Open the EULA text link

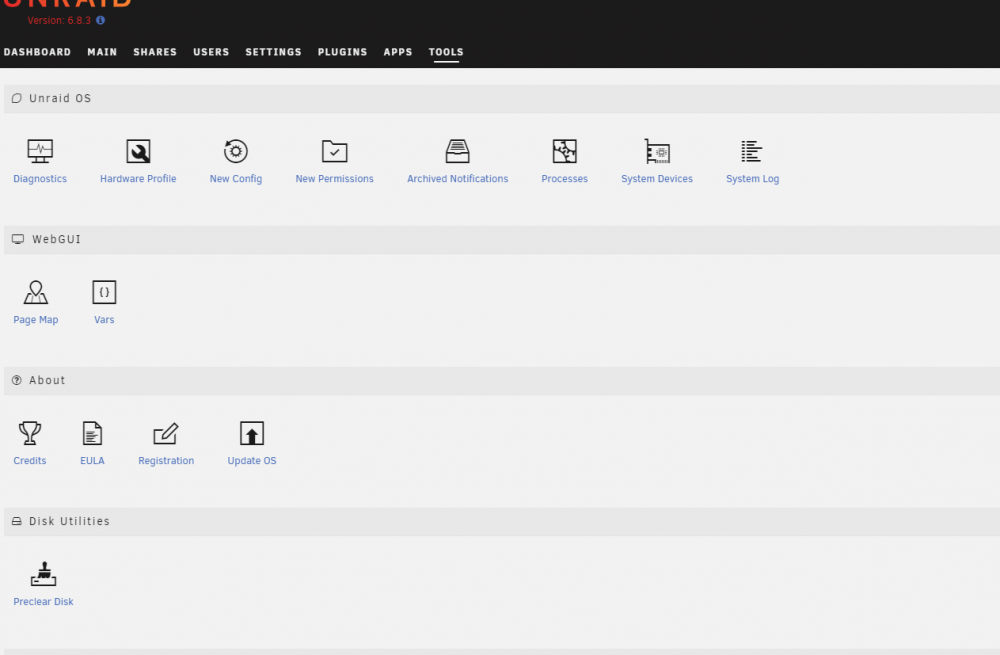pos(92,460)
